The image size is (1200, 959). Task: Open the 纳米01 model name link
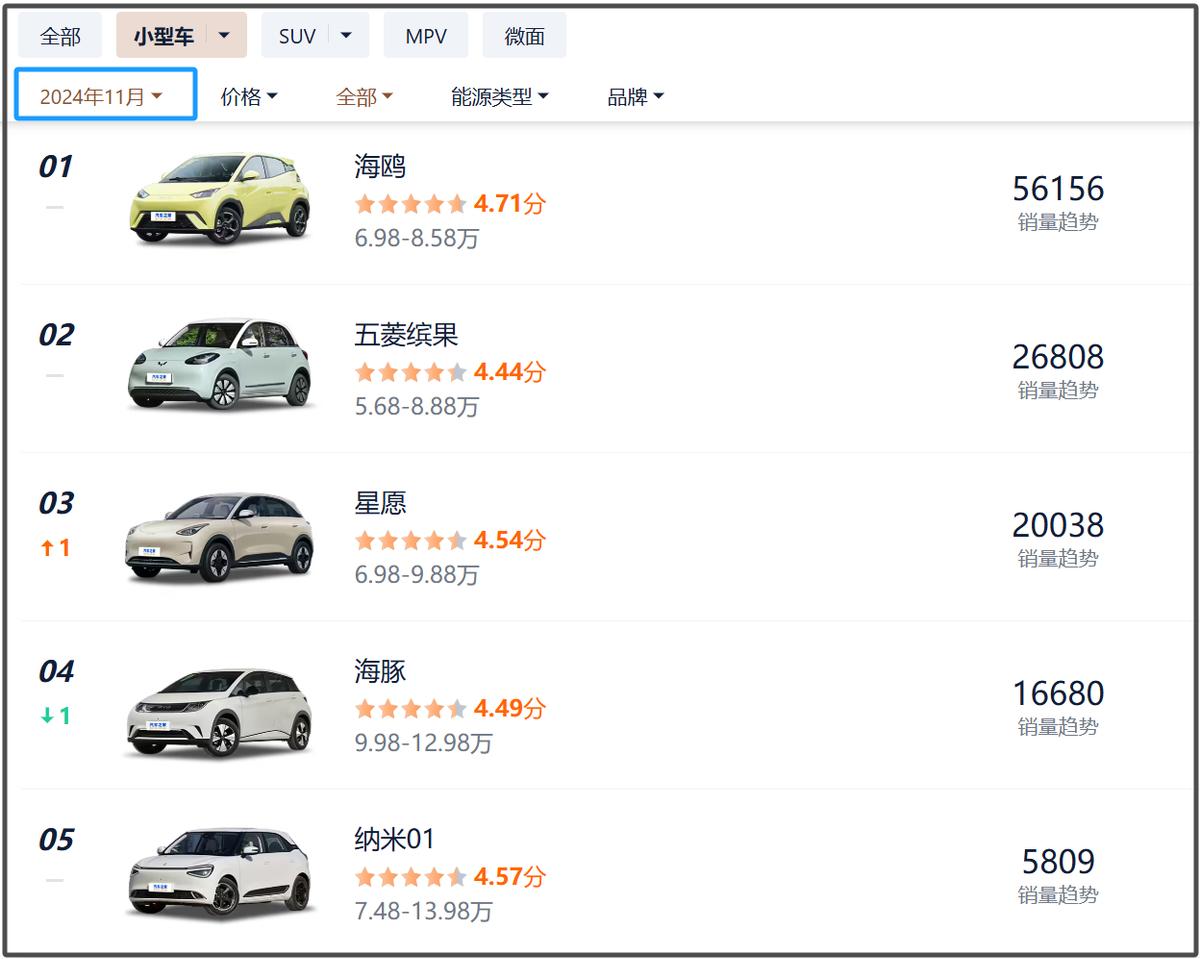(395, 838)
